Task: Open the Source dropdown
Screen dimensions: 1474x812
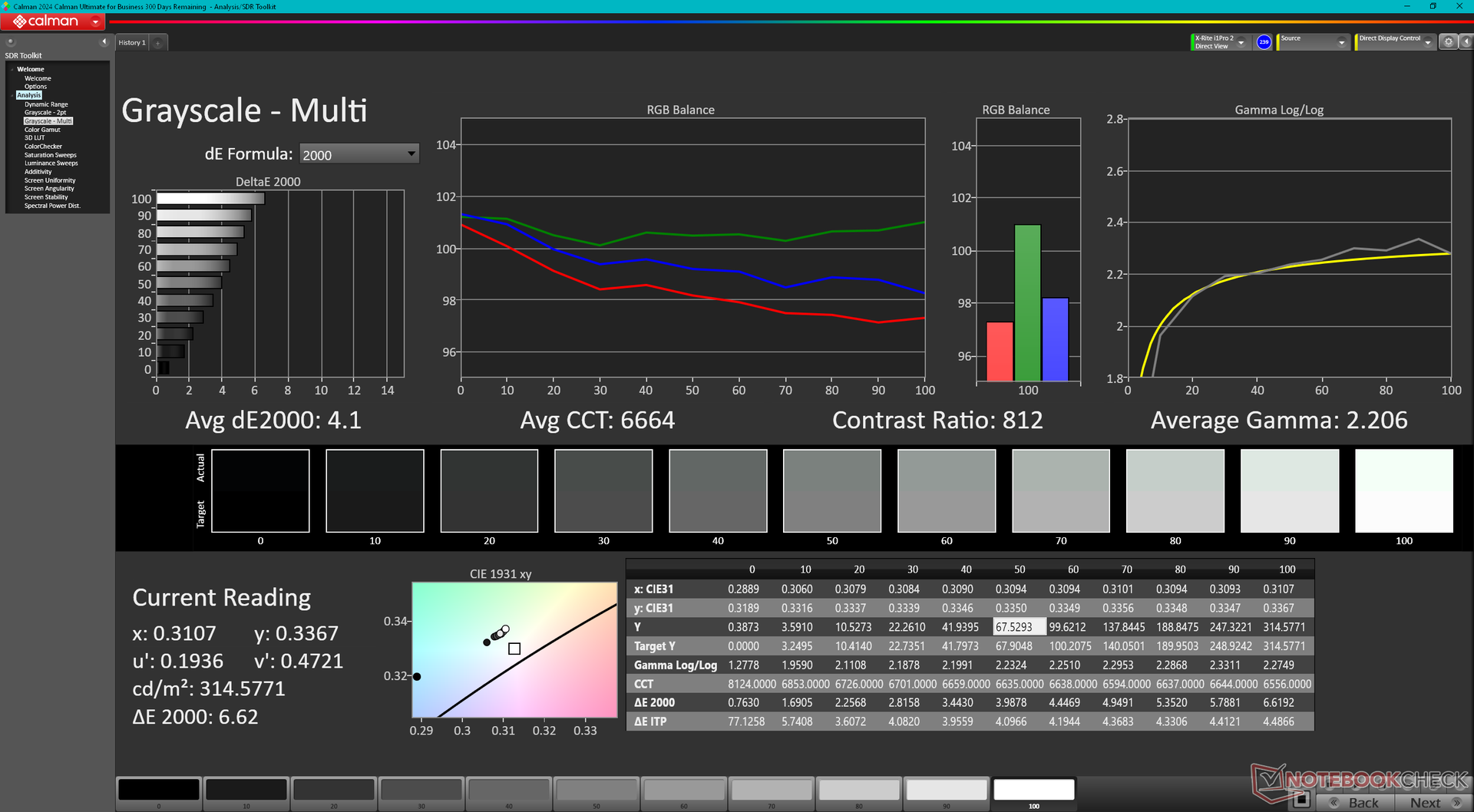Action: (1341, 42)
